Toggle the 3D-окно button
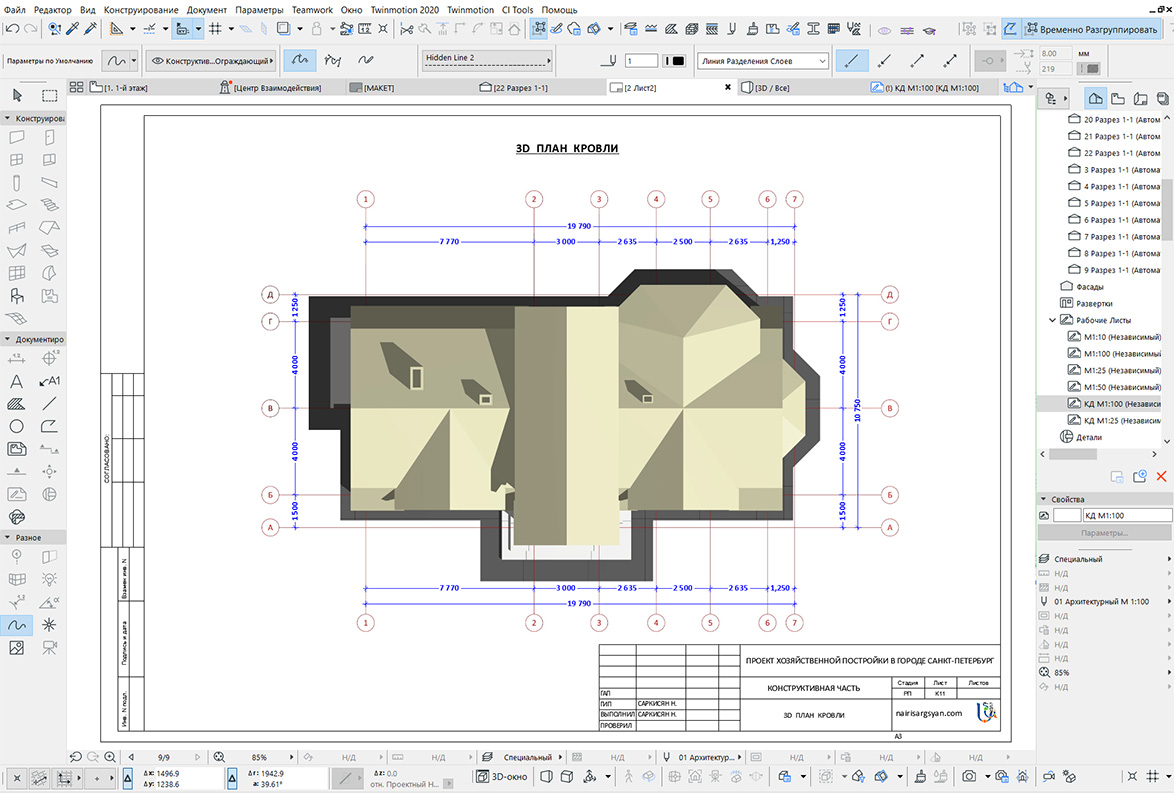This screenshot has width=1174, height=793. [502, 777]
